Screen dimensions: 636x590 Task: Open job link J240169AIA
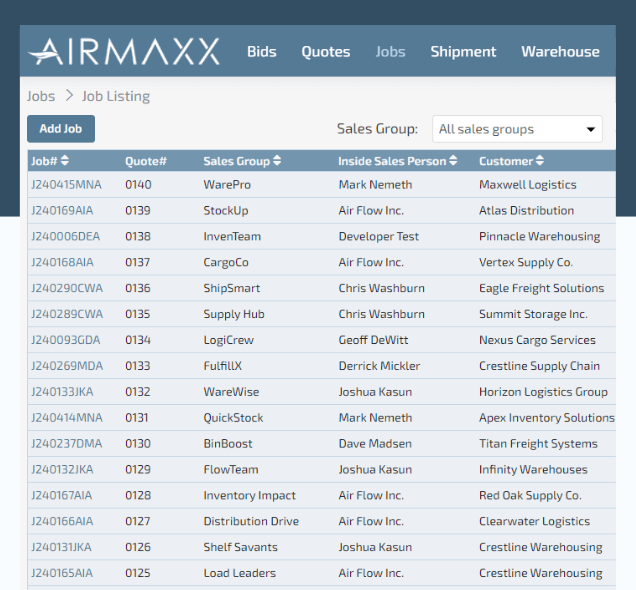(62, 211)
